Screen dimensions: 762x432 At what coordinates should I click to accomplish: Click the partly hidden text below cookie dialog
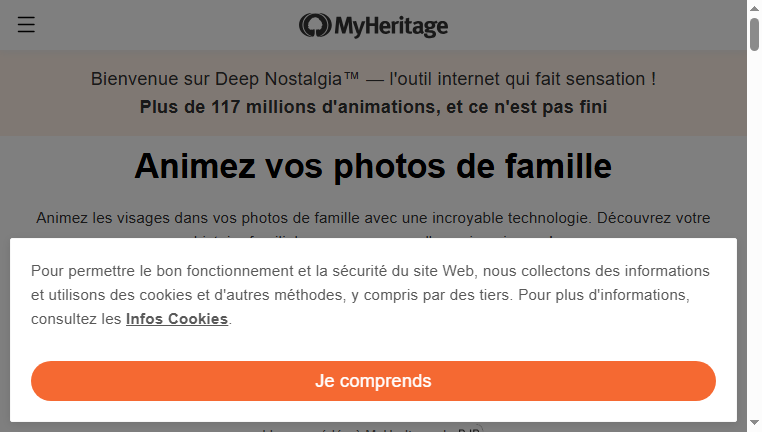372,429
